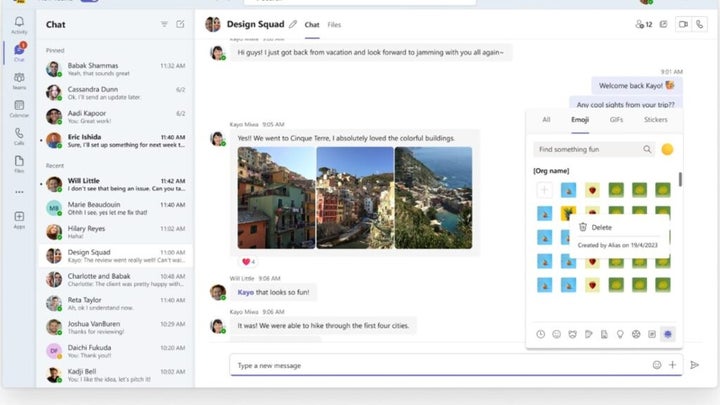Open the Files tab in Design Squad
The width and height of the screenshot is (720, 405).
[334, 24]
